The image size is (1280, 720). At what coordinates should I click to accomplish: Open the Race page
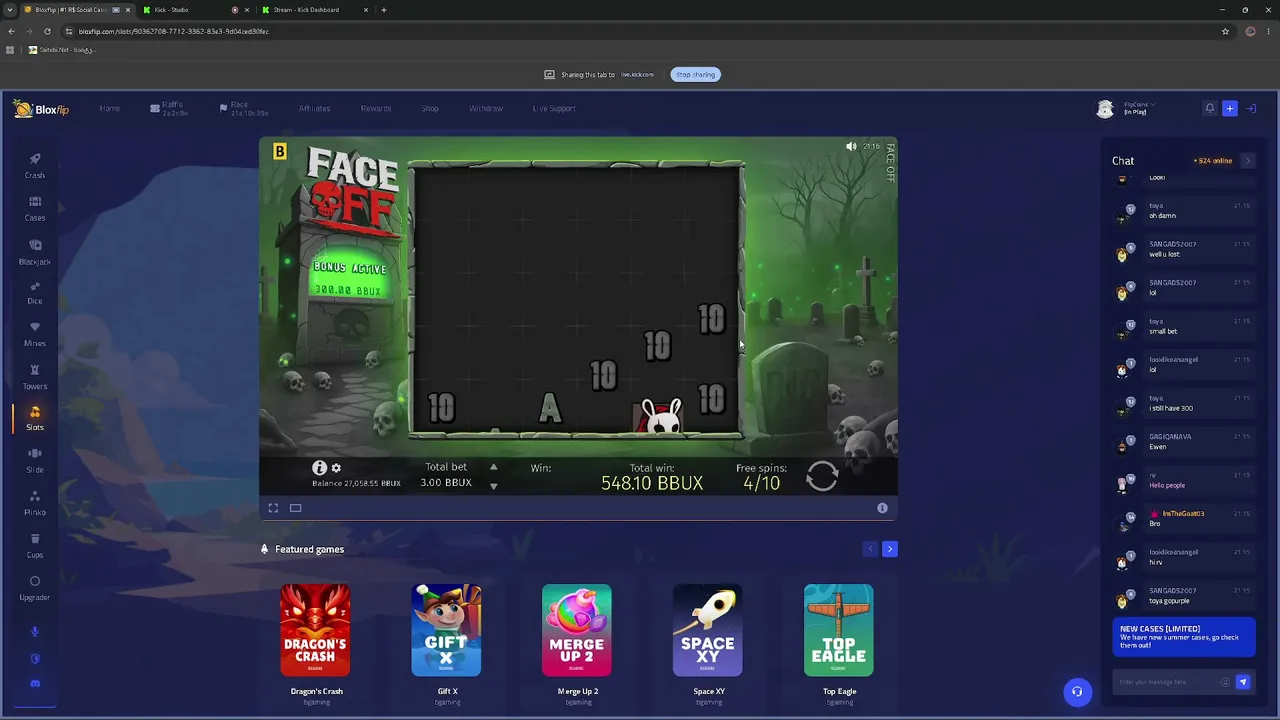244,108
